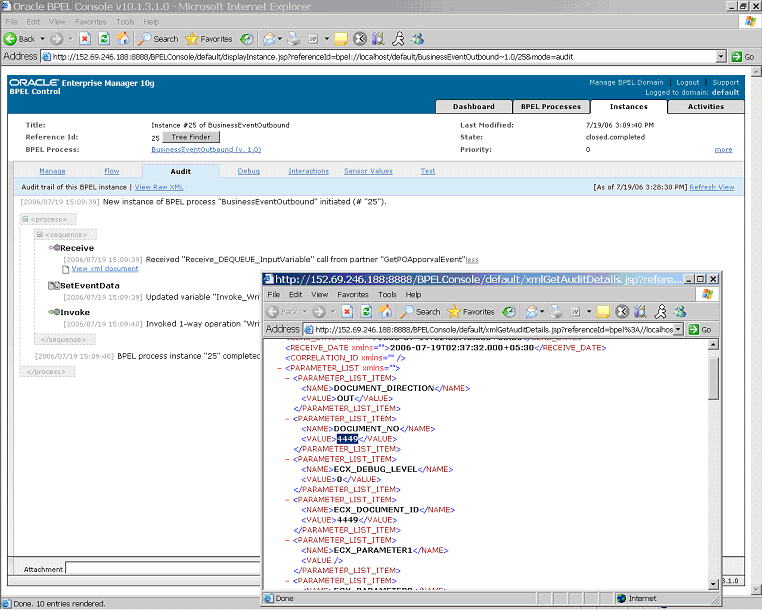Image resolution: width=762 pixels, height=610 pixels.
Task: Click Search in main browser toolbar
Action: pyautogui.click(x=158, y=39)
